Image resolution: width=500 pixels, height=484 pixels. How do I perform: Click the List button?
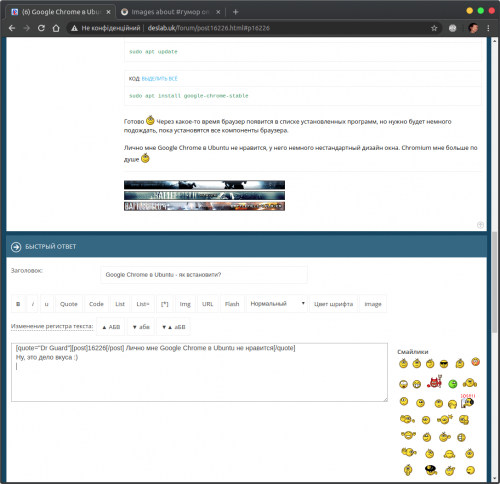click(120, 304)
